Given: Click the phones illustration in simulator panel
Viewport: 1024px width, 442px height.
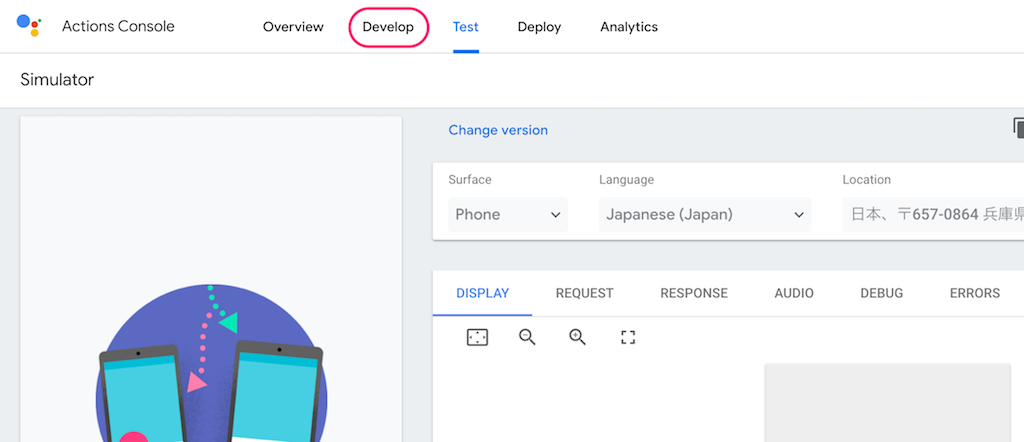Looking at the screenshot, I should click(x=211, y=363).
